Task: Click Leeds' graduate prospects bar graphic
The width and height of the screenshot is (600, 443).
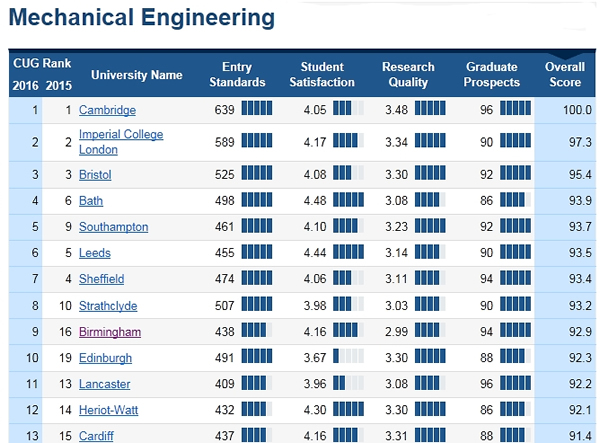Action: [515, 253]
